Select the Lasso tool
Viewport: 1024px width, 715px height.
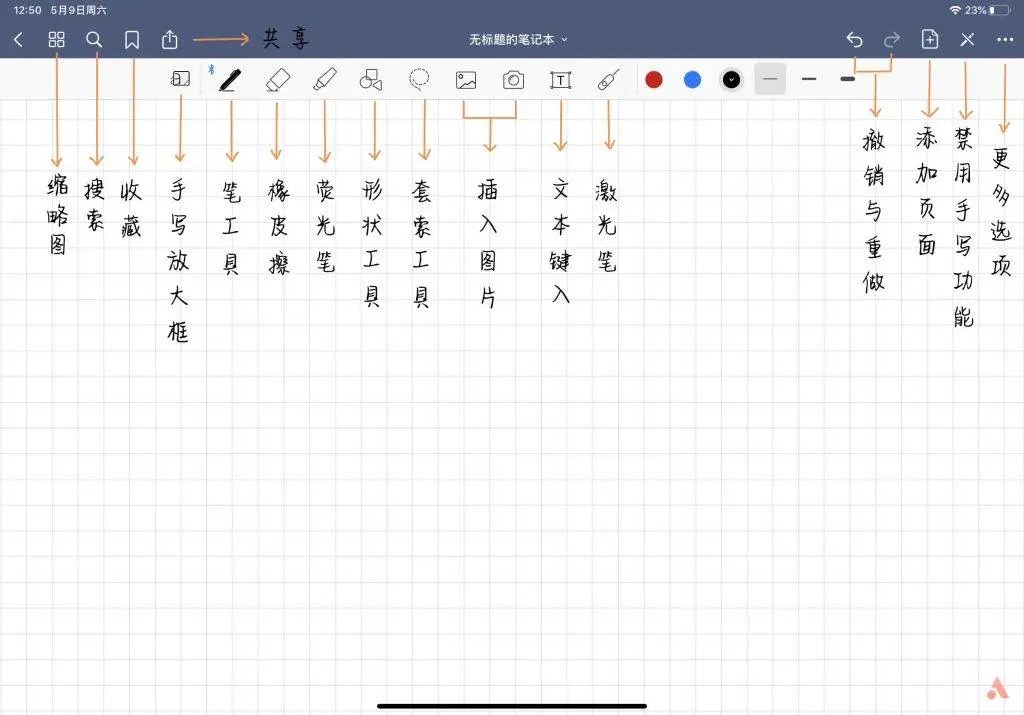click(x=419, y=79)
